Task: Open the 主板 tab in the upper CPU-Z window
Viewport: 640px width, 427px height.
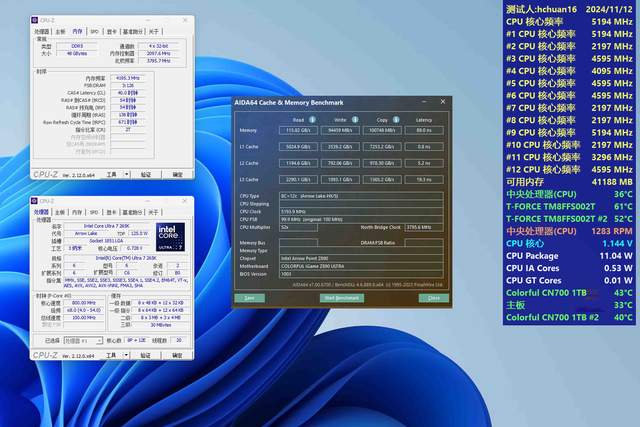Action: (x=60, y=31)
